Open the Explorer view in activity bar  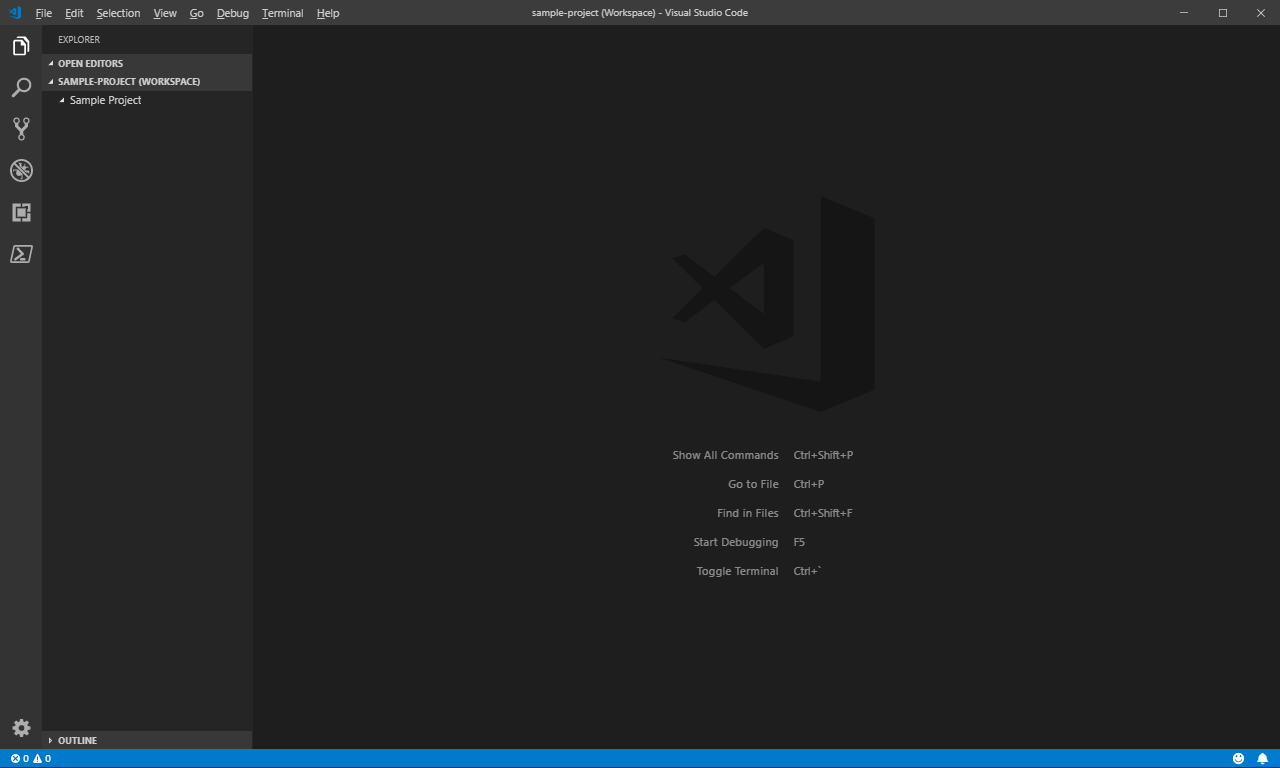[x=21, y=46]
